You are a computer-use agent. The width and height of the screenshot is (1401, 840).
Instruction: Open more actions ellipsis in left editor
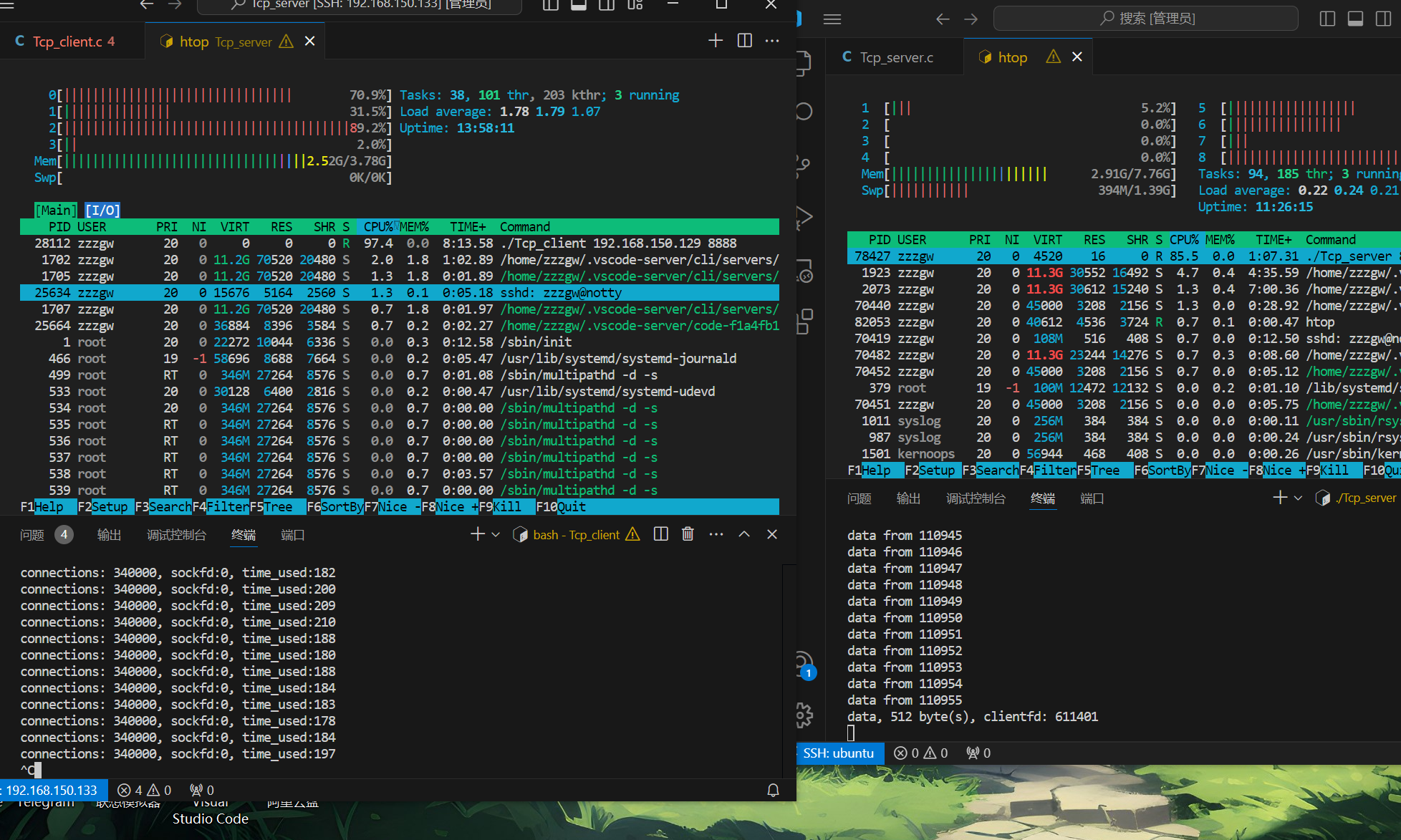click(x=771, y=41)
